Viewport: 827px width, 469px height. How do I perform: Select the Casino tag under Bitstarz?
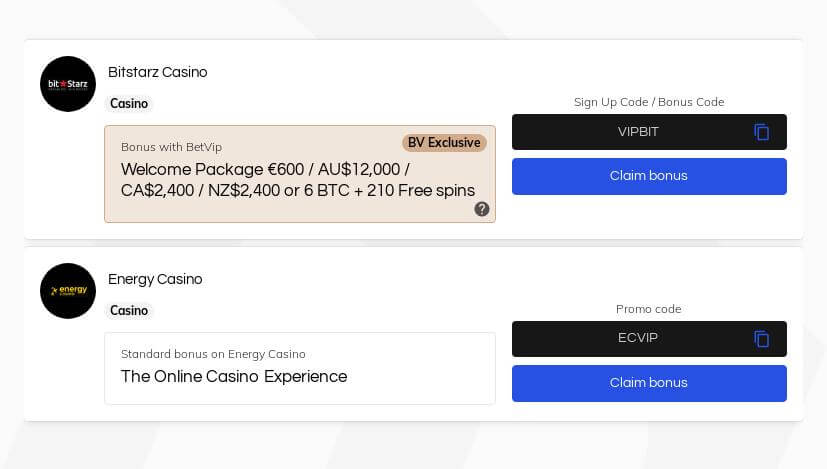pos(129,103)
